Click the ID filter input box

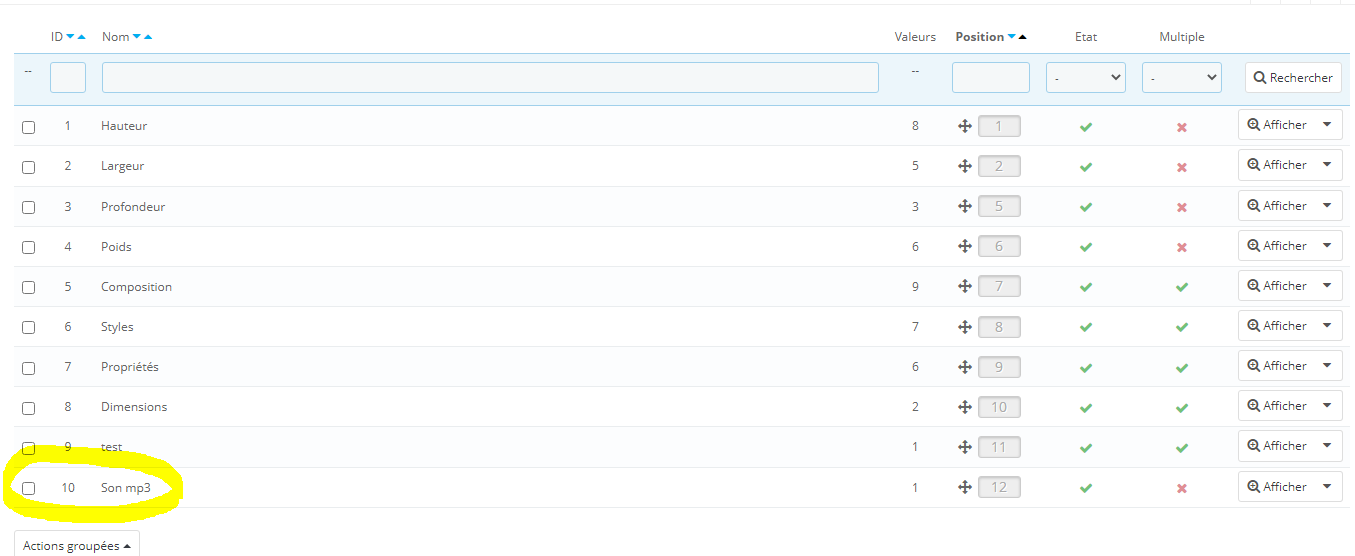[68, 77]
